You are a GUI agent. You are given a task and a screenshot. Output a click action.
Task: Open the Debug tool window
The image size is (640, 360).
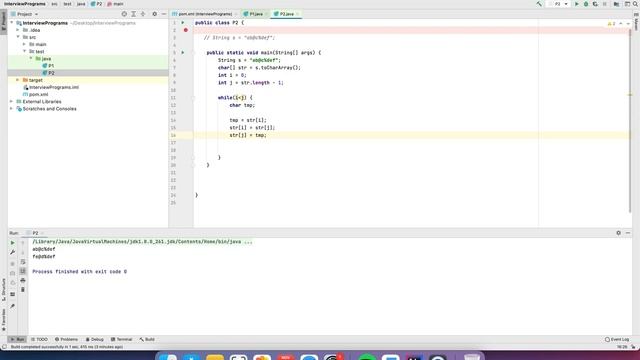pos(94,339)
